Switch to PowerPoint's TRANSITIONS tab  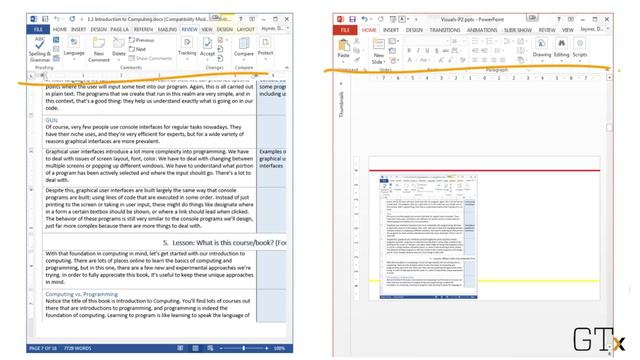coord(444,30)
